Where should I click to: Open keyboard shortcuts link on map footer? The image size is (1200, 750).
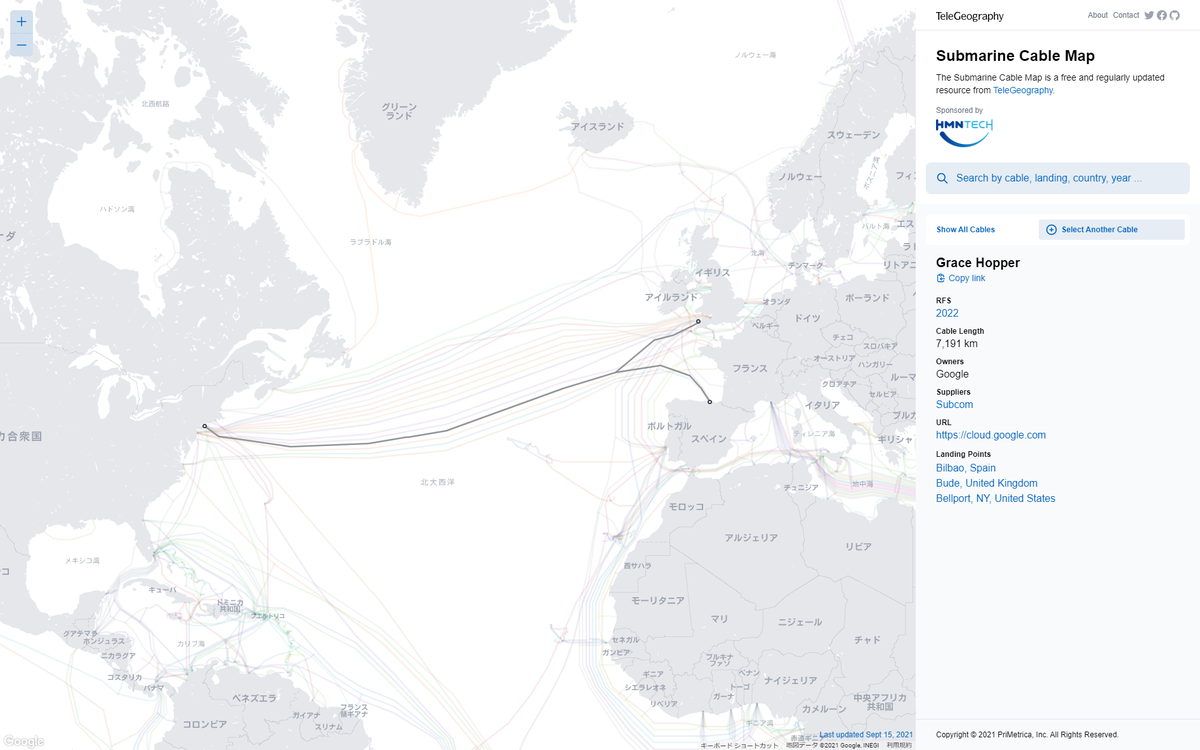(x=738, y=745)
